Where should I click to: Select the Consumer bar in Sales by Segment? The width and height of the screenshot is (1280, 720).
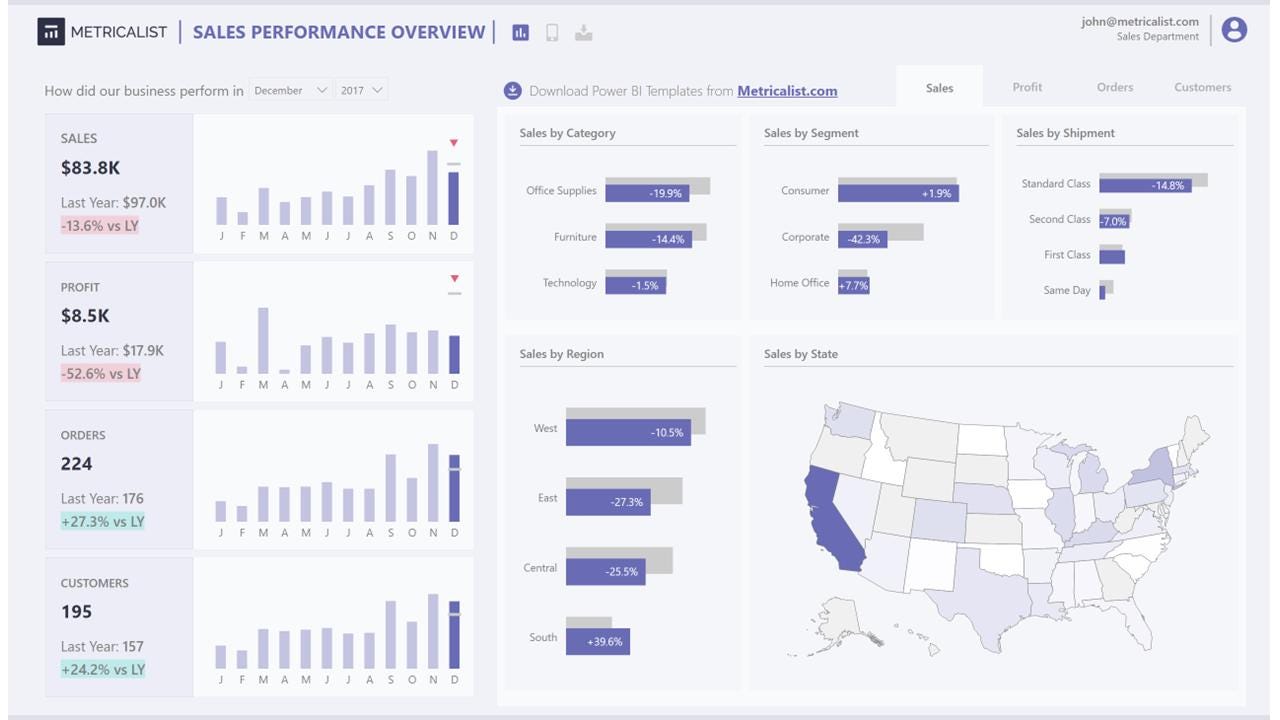click(x=898, y=191)
